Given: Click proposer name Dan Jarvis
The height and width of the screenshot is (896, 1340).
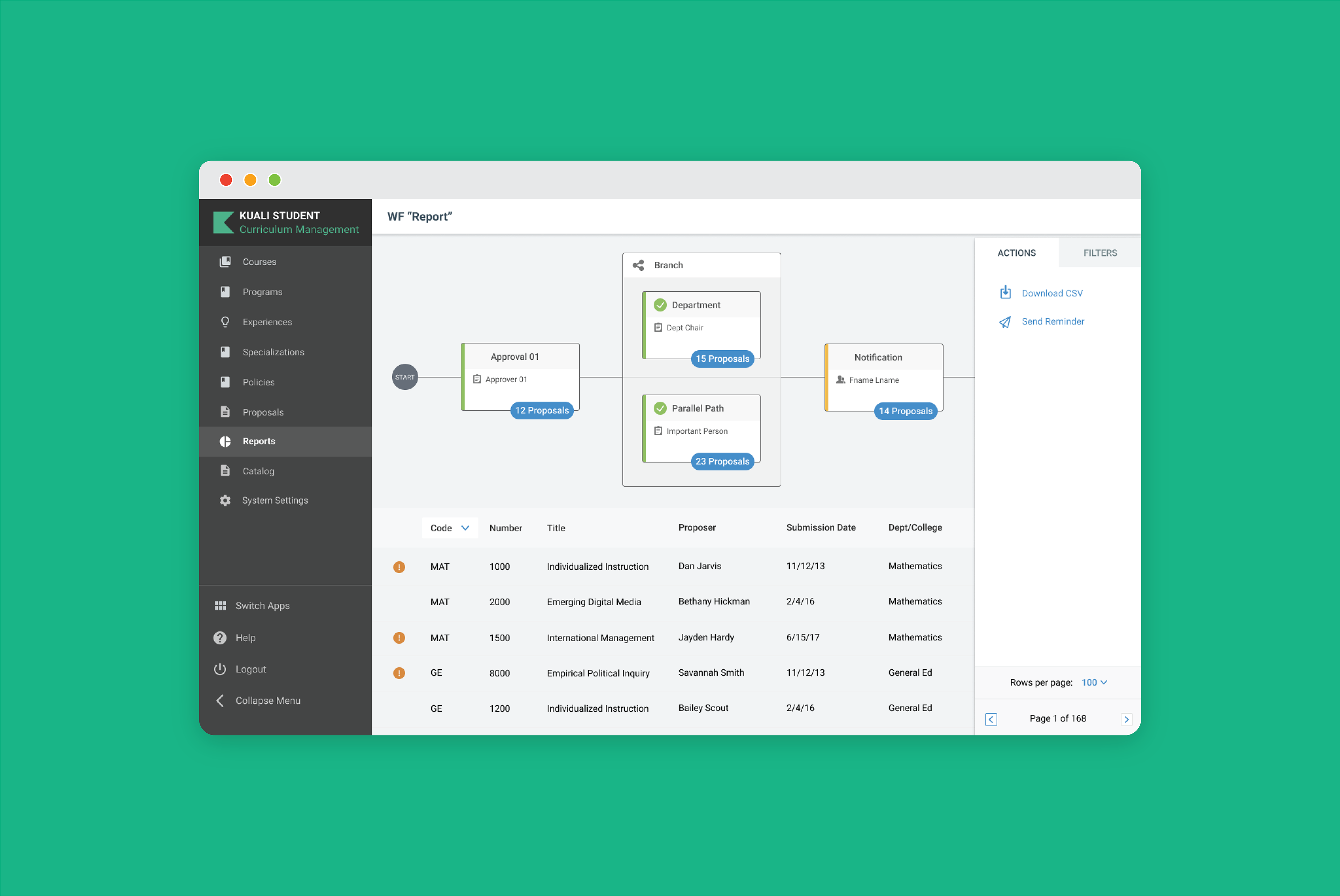Looking at the screenshot, I should pos(699,566).
